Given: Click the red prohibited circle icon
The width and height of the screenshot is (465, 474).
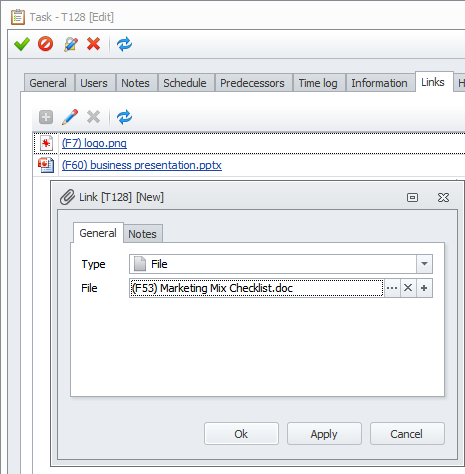Looking at the screenshot, I should pos(45,44).
